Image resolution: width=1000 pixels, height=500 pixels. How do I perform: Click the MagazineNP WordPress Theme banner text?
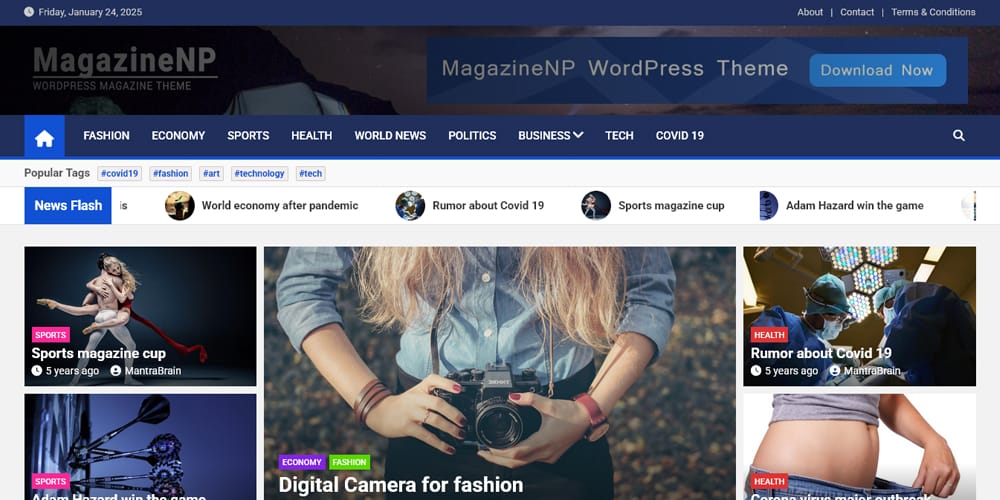(615, 68)
